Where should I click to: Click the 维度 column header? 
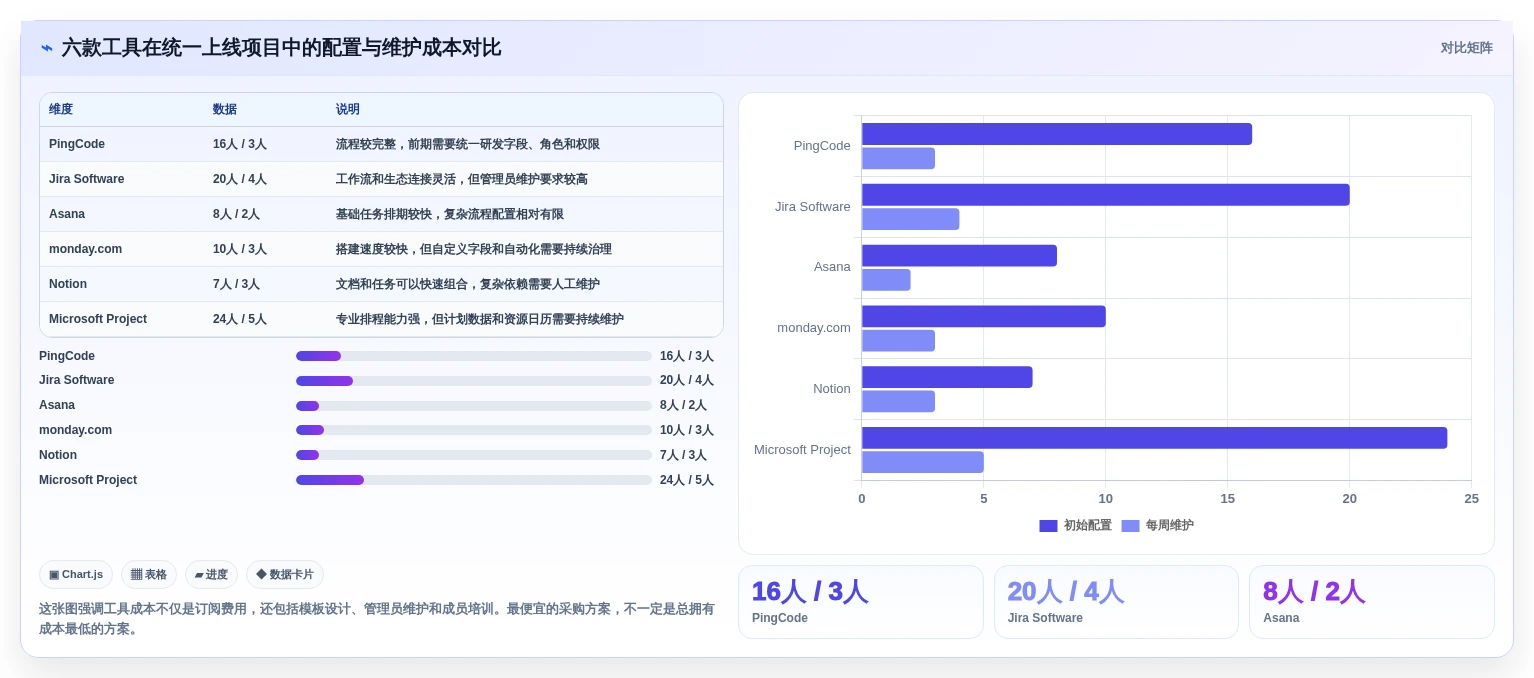pos(61,110)
